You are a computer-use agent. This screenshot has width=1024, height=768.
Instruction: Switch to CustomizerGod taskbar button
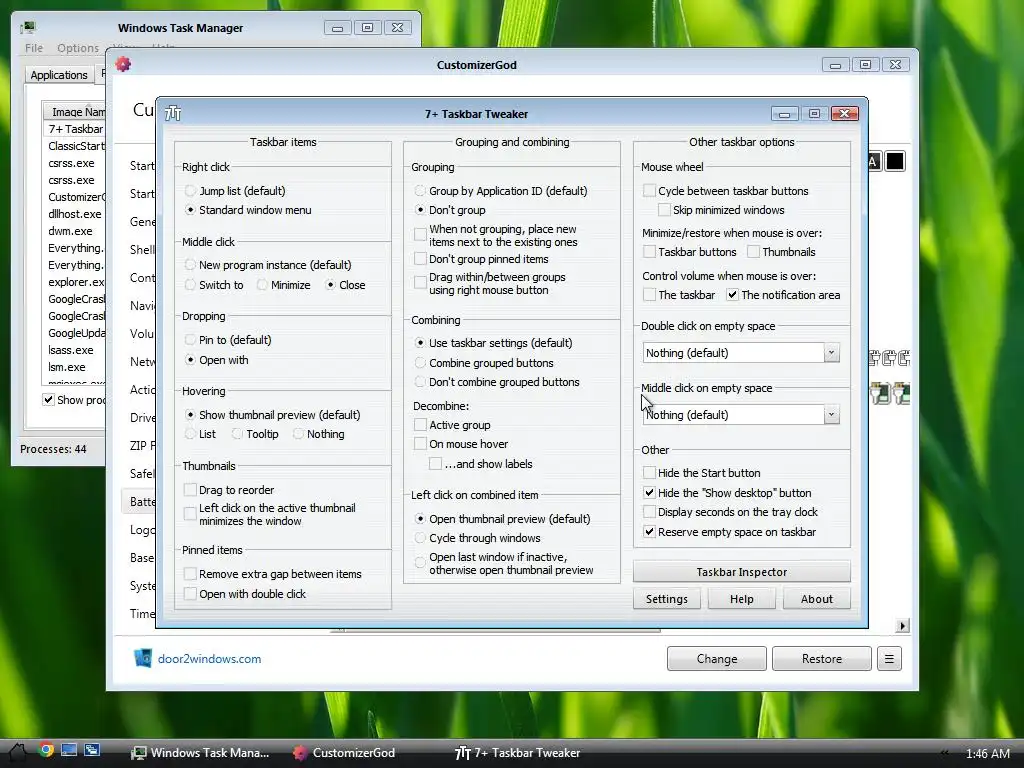pos(345,752)
